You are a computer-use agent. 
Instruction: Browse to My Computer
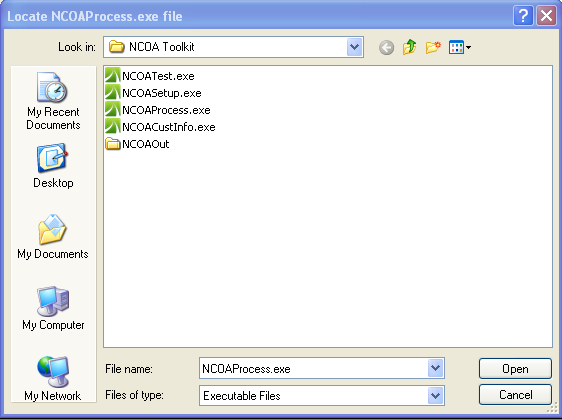(53, 308)
